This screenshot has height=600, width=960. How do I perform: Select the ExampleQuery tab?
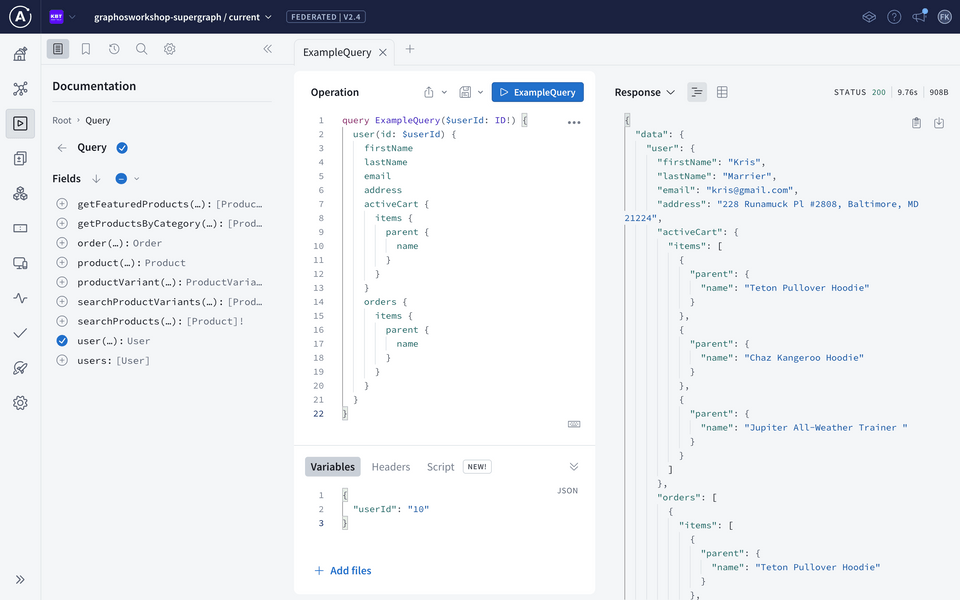(x=337, y=53)
